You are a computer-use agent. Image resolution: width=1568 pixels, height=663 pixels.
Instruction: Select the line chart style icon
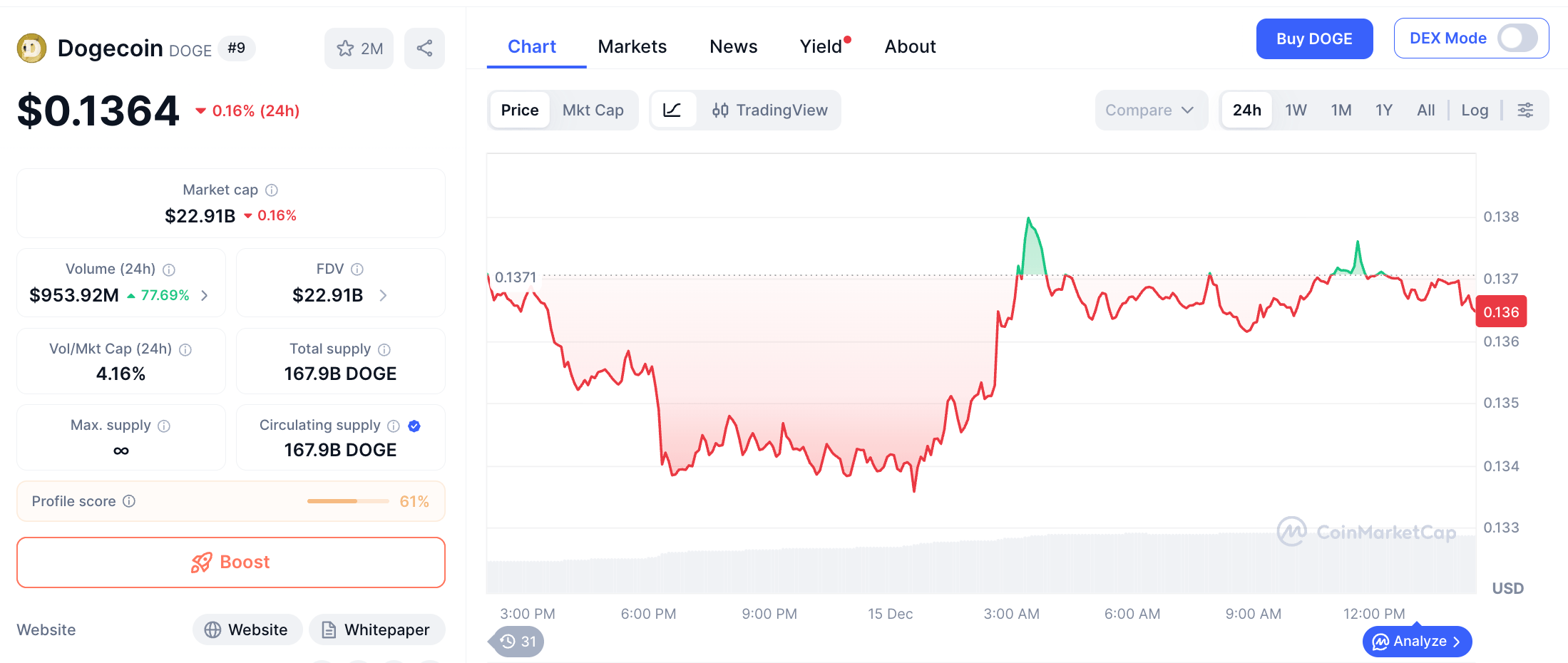click(673, 110)
